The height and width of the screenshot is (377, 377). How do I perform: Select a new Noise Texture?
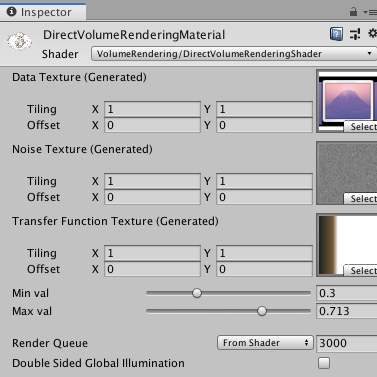[361, 199]
